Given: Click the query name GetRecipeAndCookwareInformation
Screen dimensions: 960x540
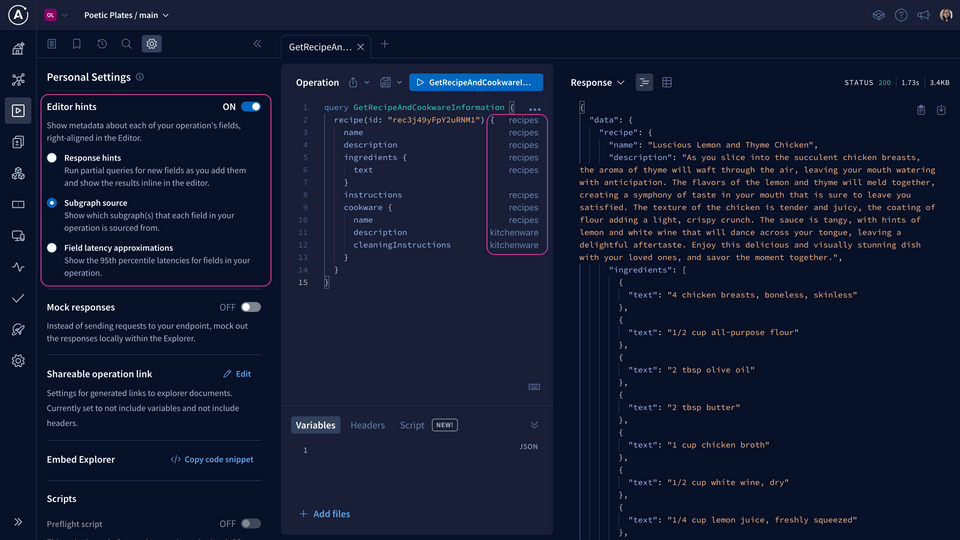Looking at the screenshot, I should tap(429, 107).
